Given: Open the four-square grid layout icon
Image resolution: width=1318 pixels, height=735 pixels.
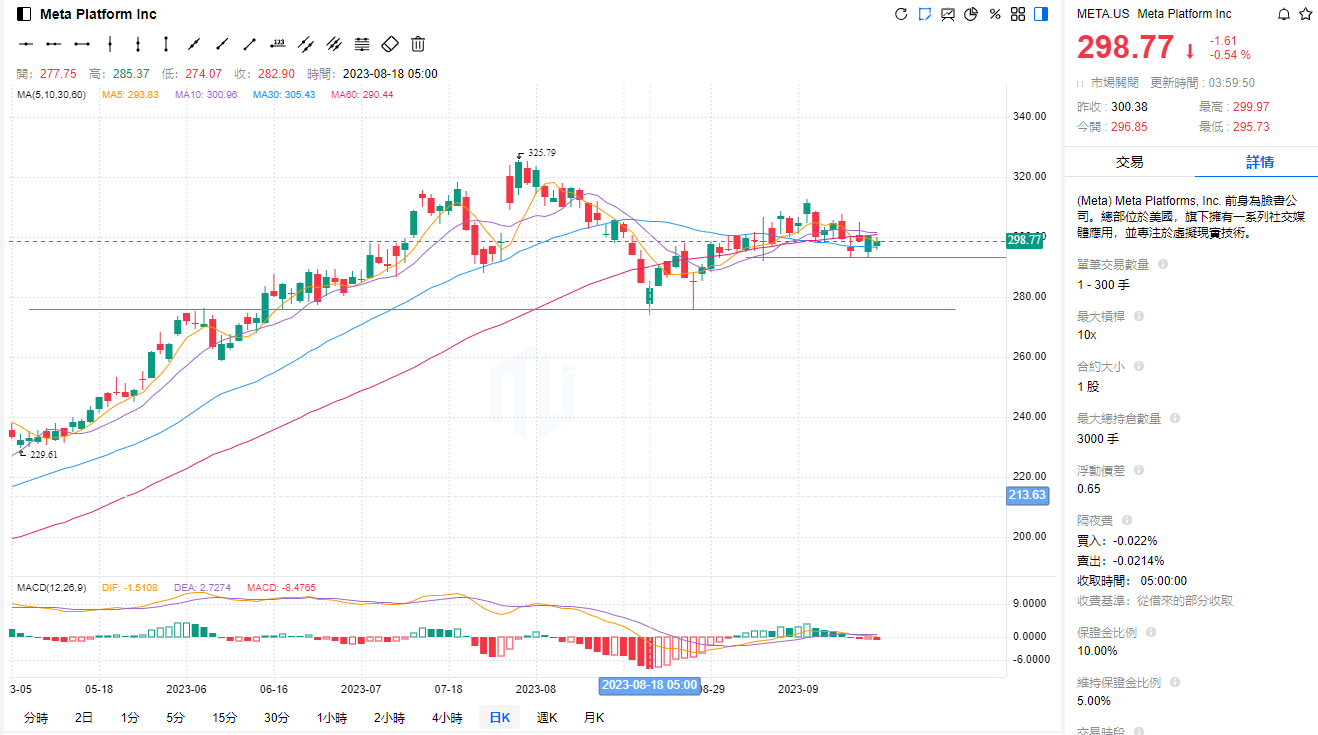Looking at the screenshot, I should [x=1018, y=14].
